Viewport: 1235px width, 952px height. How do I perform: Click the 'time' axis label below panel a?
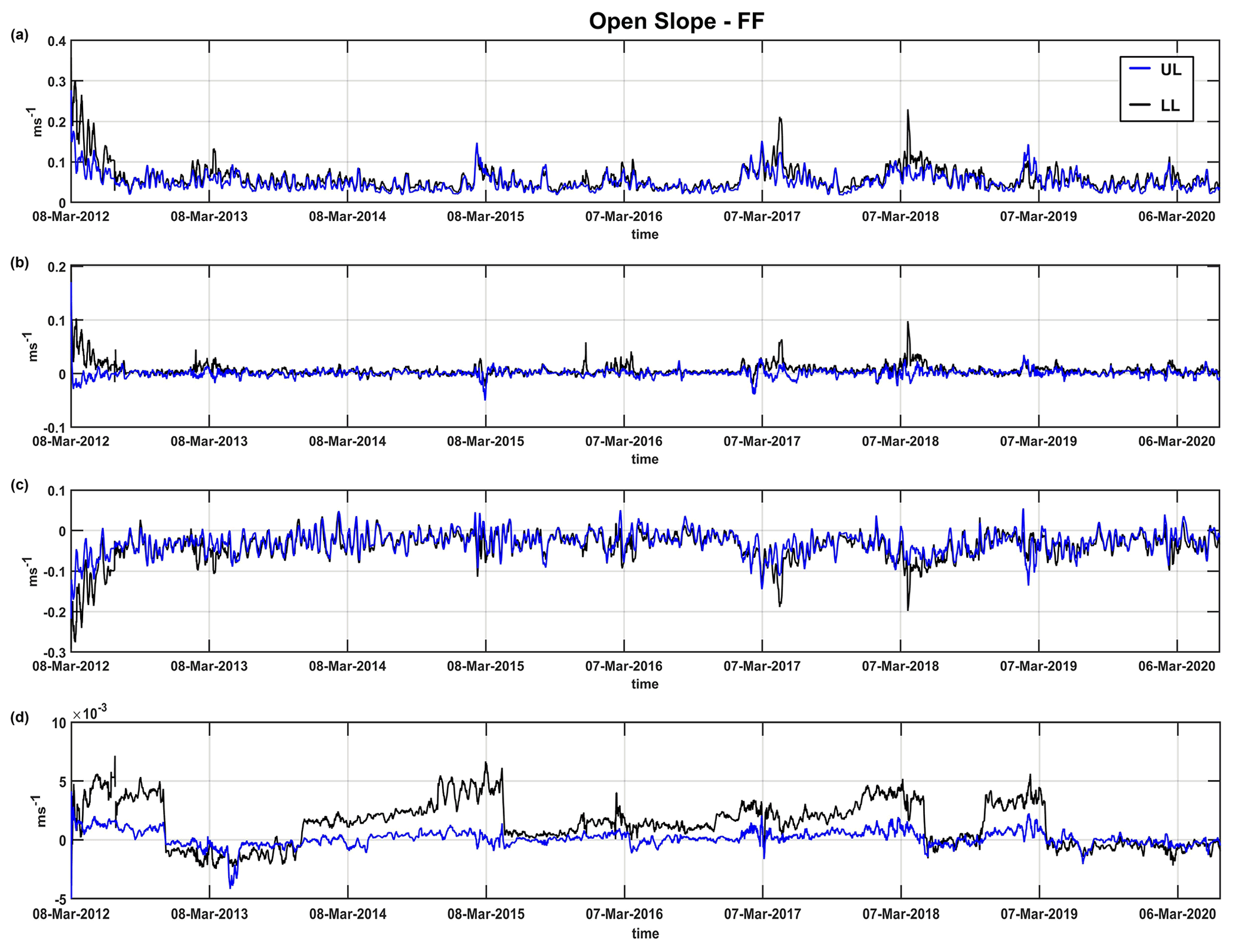pyautogui.click(x=645, y=235)
